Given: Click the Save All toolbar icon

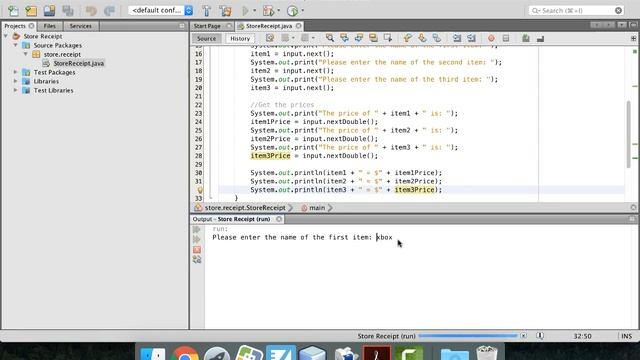Looking at the screenshot, I should coord(68,11).
